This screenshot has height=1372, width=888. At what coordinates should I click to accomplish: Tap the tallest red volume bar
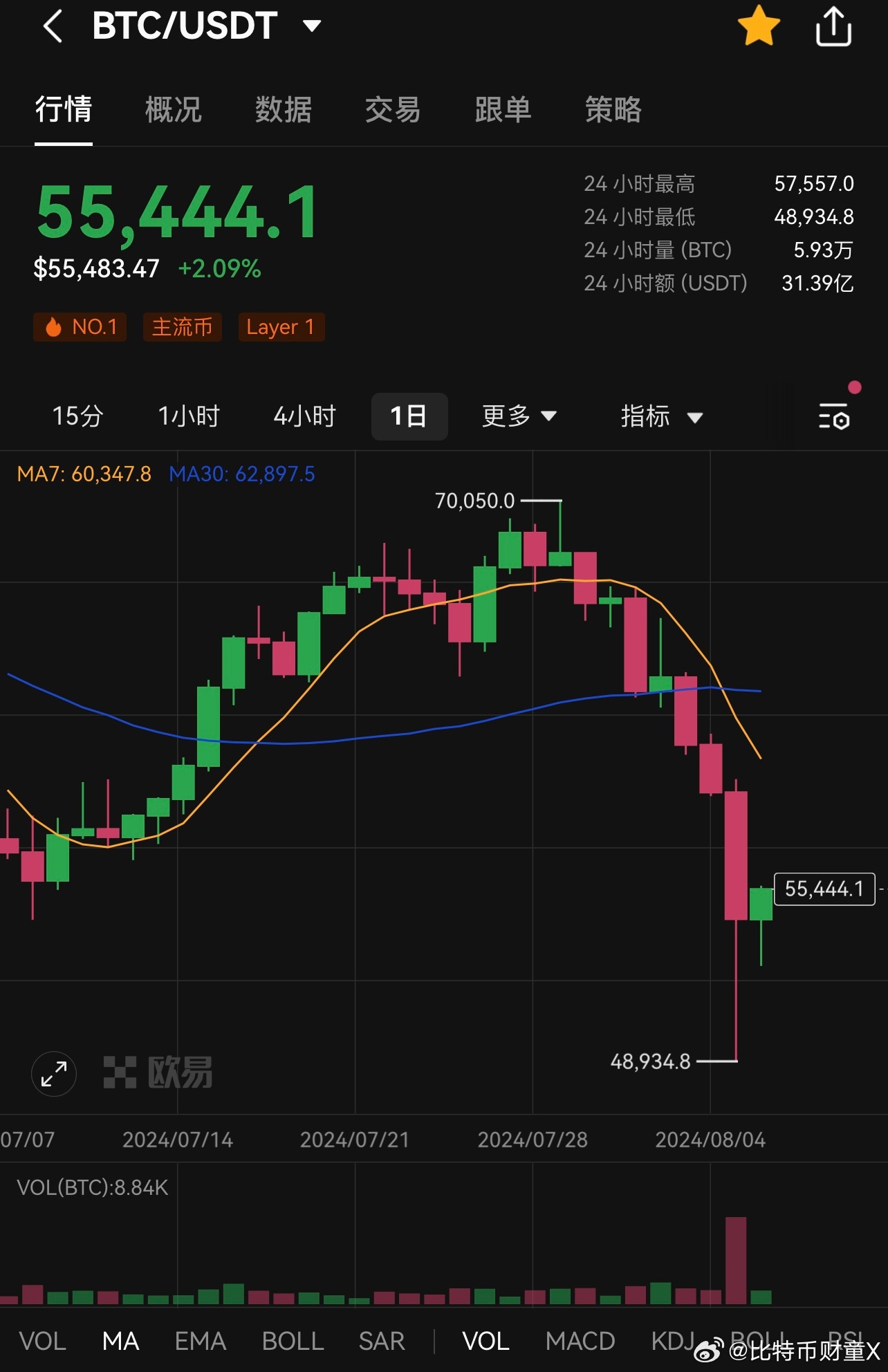point(736,1261)
